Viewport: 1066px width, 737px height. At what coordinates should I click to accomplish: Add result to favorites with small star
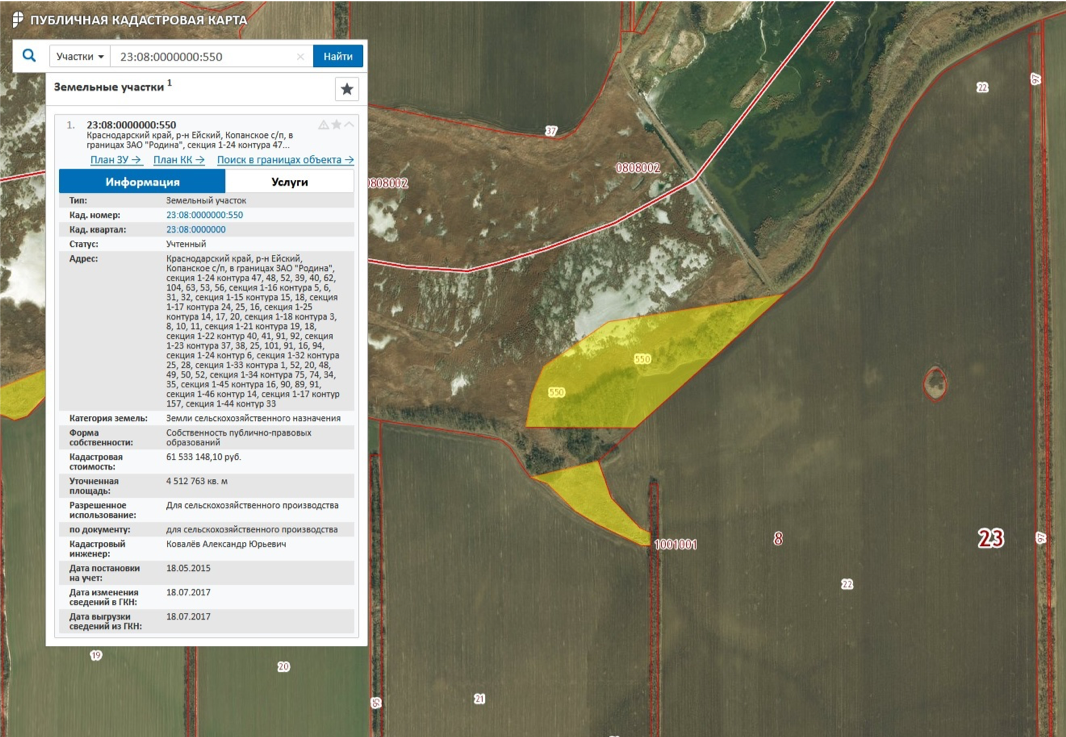[x=336, y=125]
